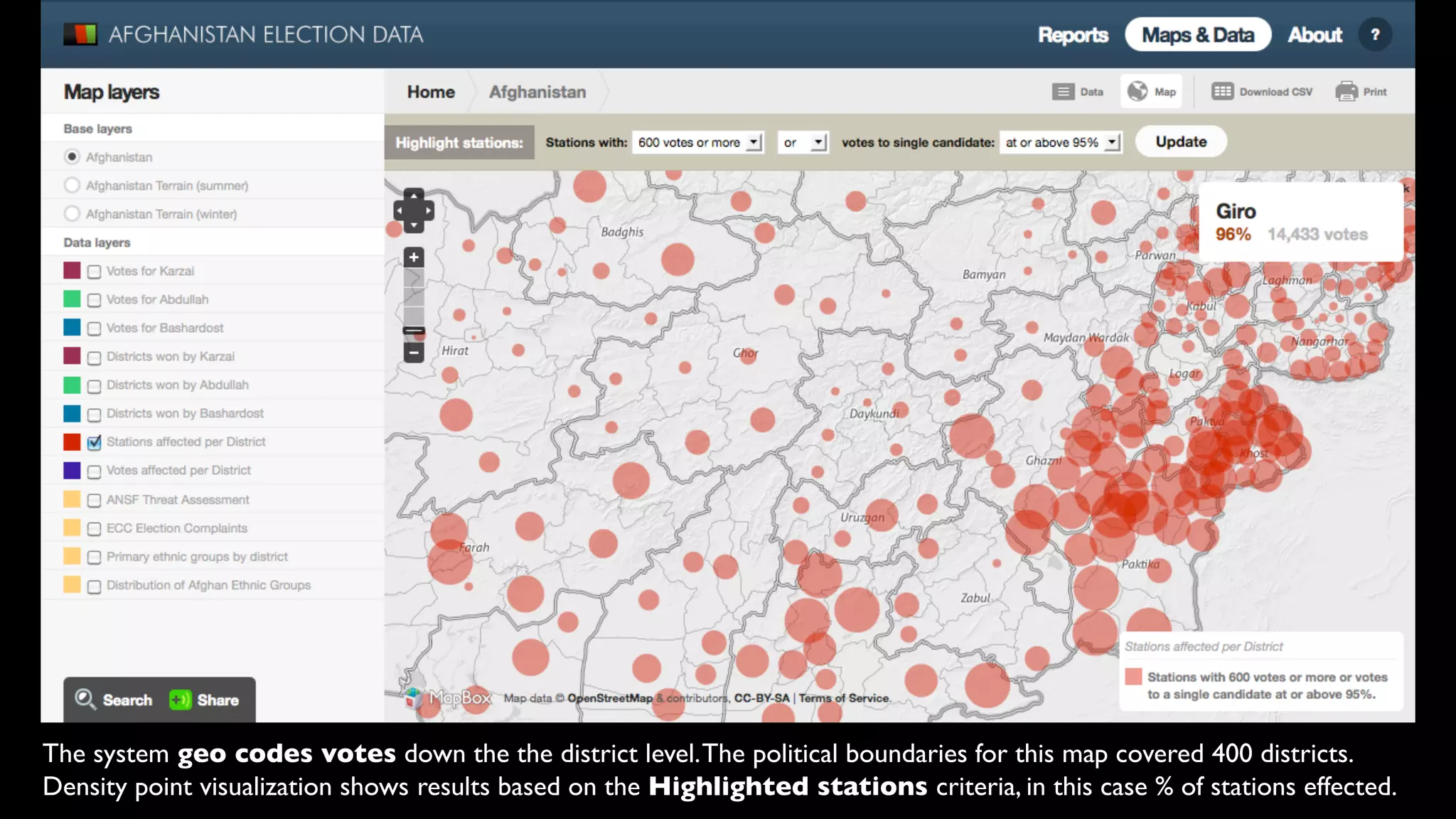The image size is (1456, 819).
Task: Click the Bamyan province label
Action: 984,274
